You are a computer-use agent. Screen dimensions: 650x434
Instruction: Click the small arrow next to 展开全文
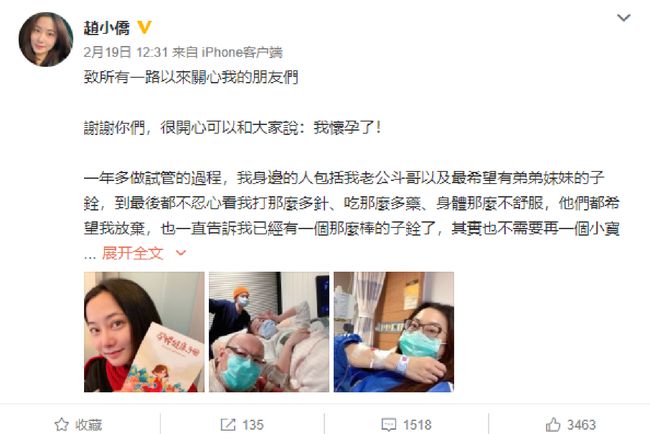tap(181, 252)
